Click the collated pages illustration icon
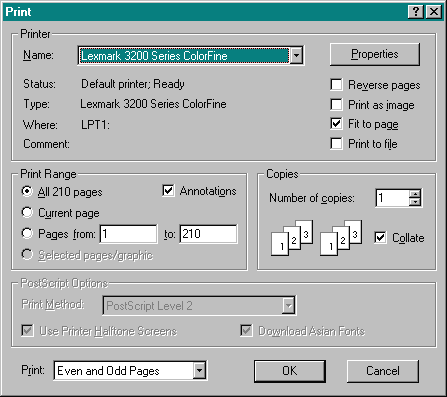 coord(316,238)
